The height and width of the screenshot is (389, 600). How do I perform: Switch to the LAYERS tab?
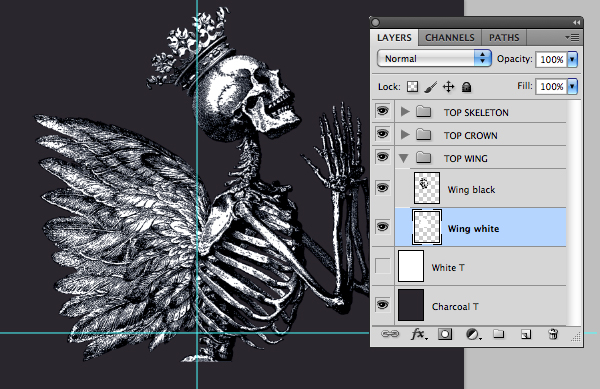tap(394, 37)
